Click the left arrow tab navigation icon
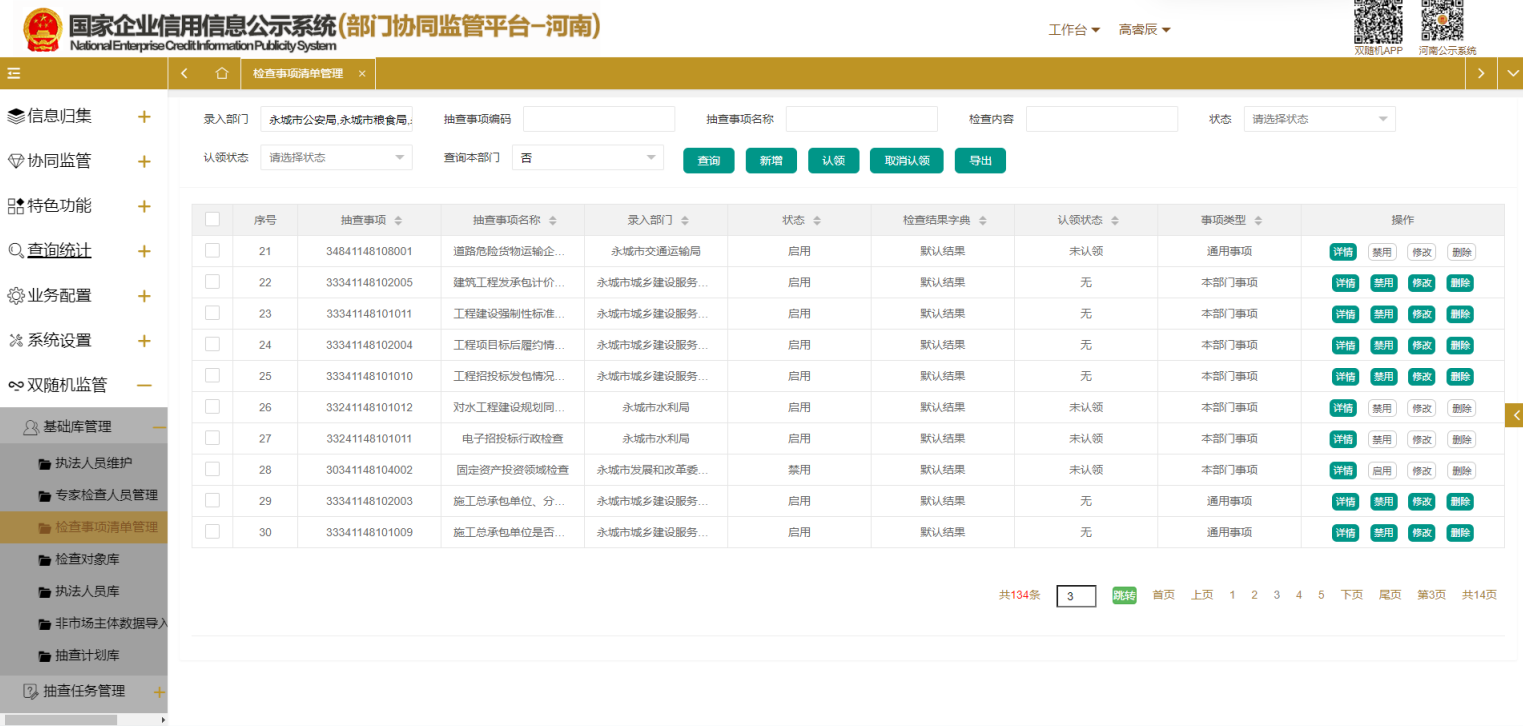The height and width of the screenshot is (726, 1523). coord(185,73)
